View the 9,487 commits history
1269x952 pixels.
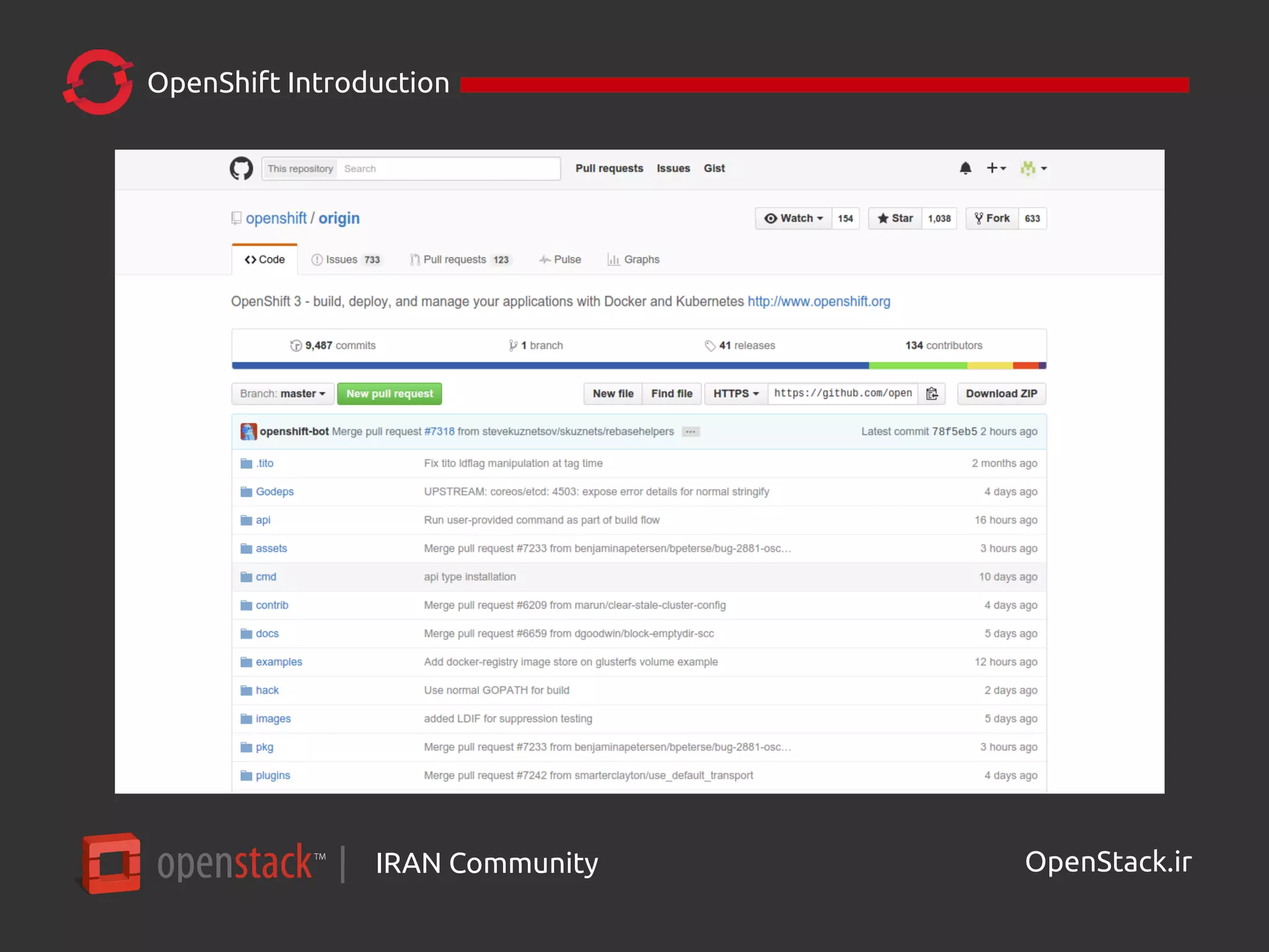pos(333,346)
